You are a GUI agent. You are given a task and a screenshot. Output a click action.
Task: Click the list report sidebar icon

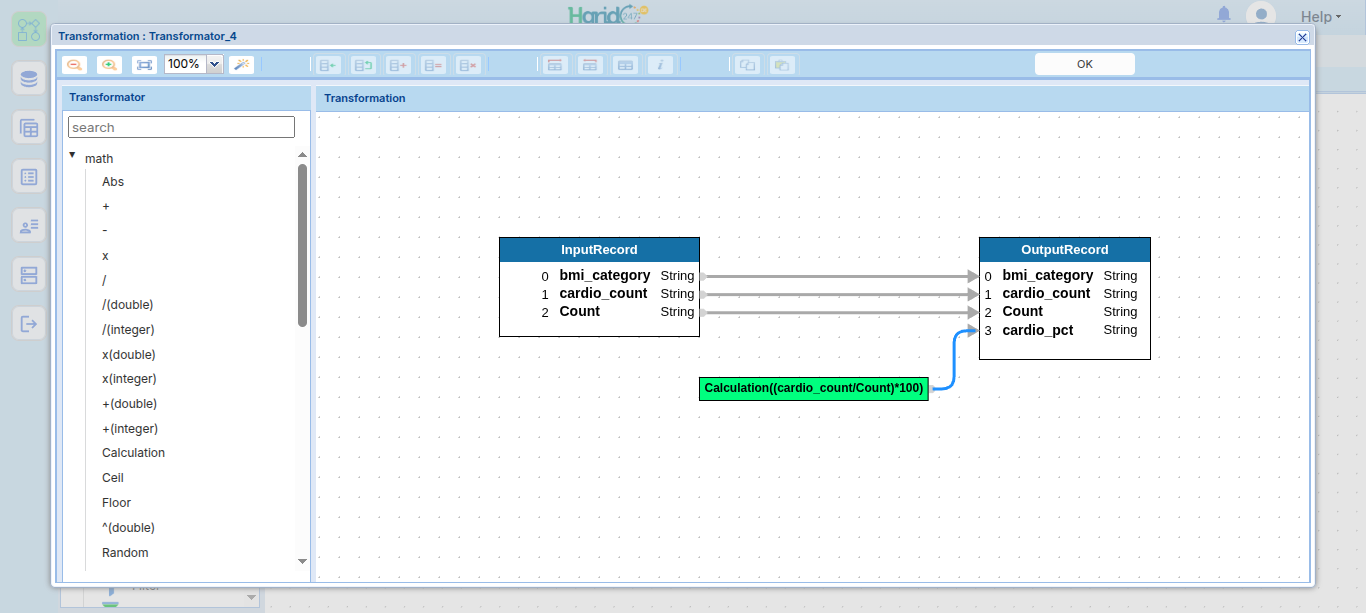(29, 177)
